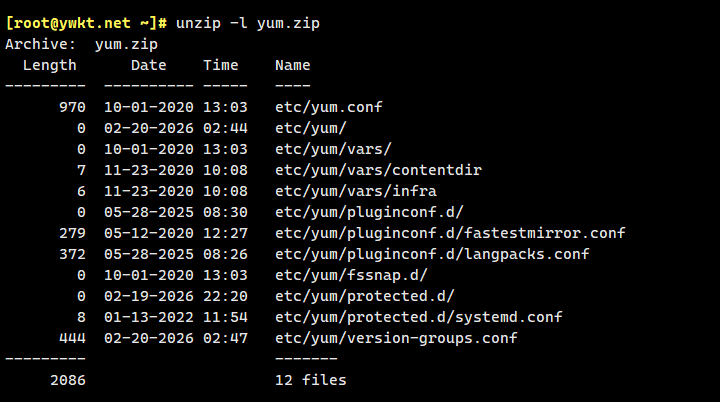Click the Name column header
This screenshot has width=720, height=402.
point(293,65)
